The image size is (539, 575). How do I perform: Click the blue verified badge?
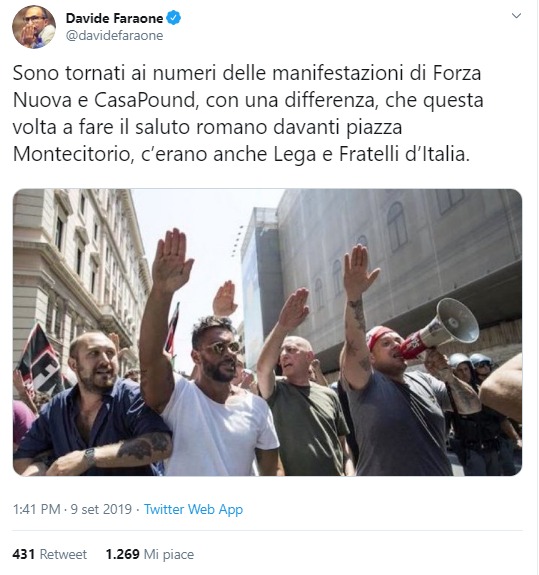[173, 18]
